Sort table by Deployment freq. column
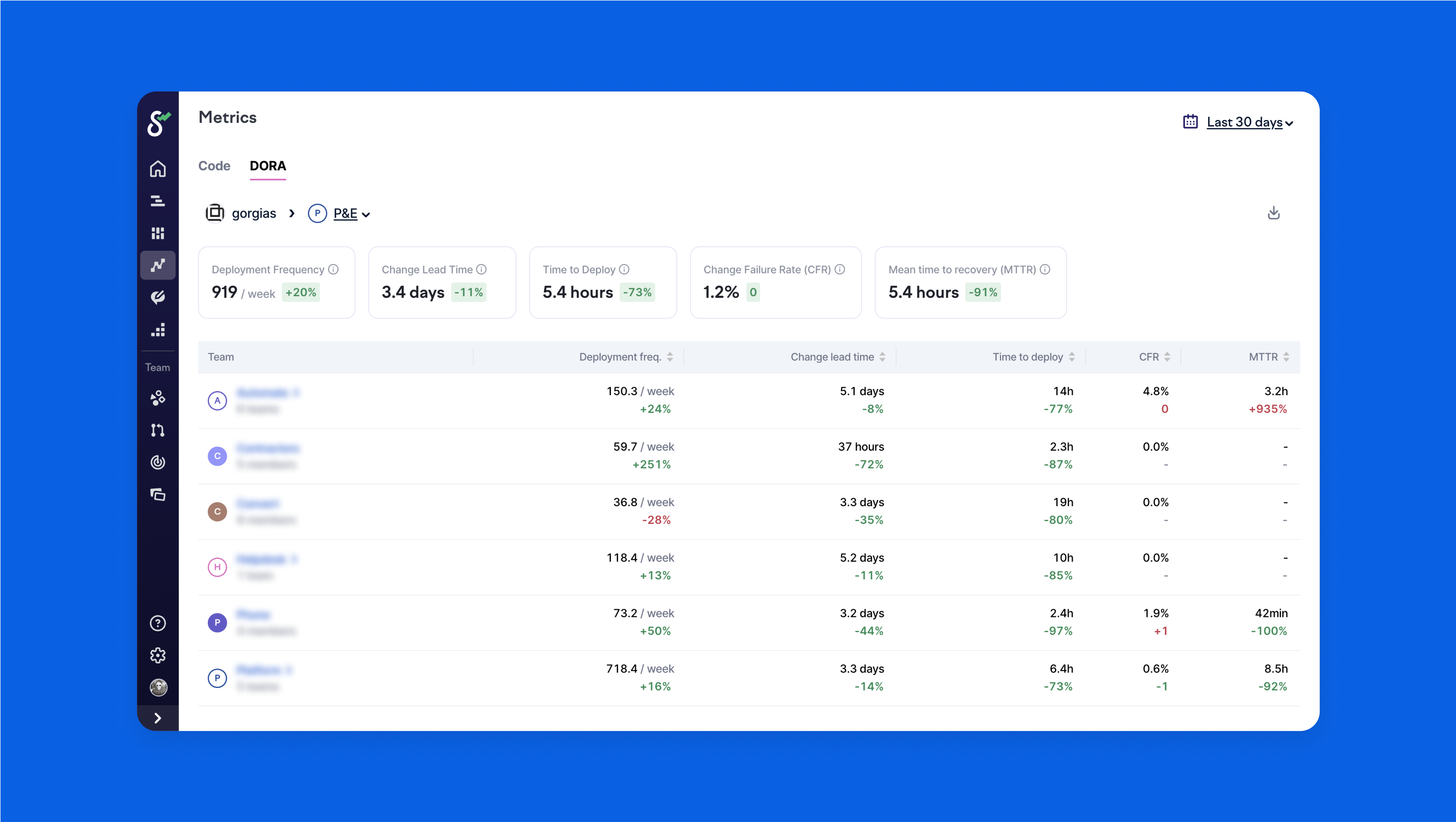This screenshot has width=1456, height=822. tap(670, 357)
